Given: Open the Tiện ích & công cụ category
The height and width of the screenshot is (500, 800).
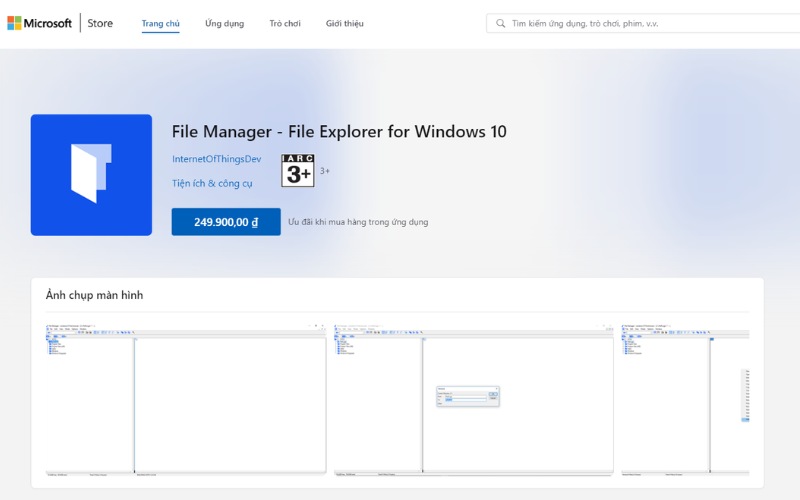Looking at the screenshot, I should (x=212, y=183).
